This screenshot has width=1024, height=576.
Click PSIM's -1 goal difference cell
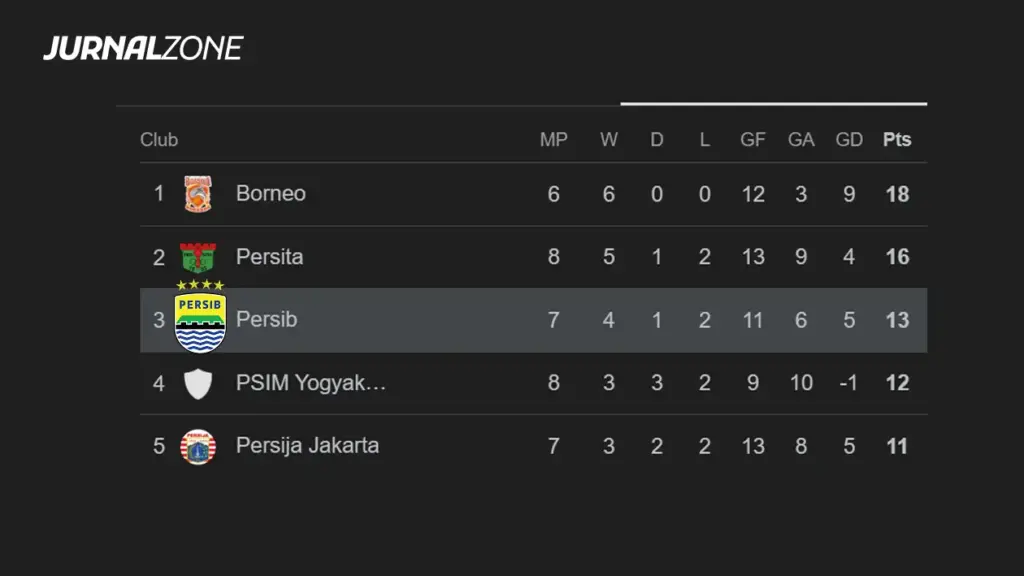pos(849,383)
